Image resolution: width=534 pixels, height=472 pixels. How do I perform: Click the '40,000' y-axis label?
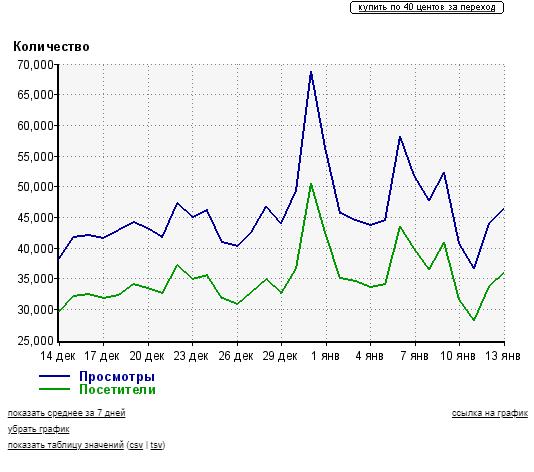[x=35, y=249]
